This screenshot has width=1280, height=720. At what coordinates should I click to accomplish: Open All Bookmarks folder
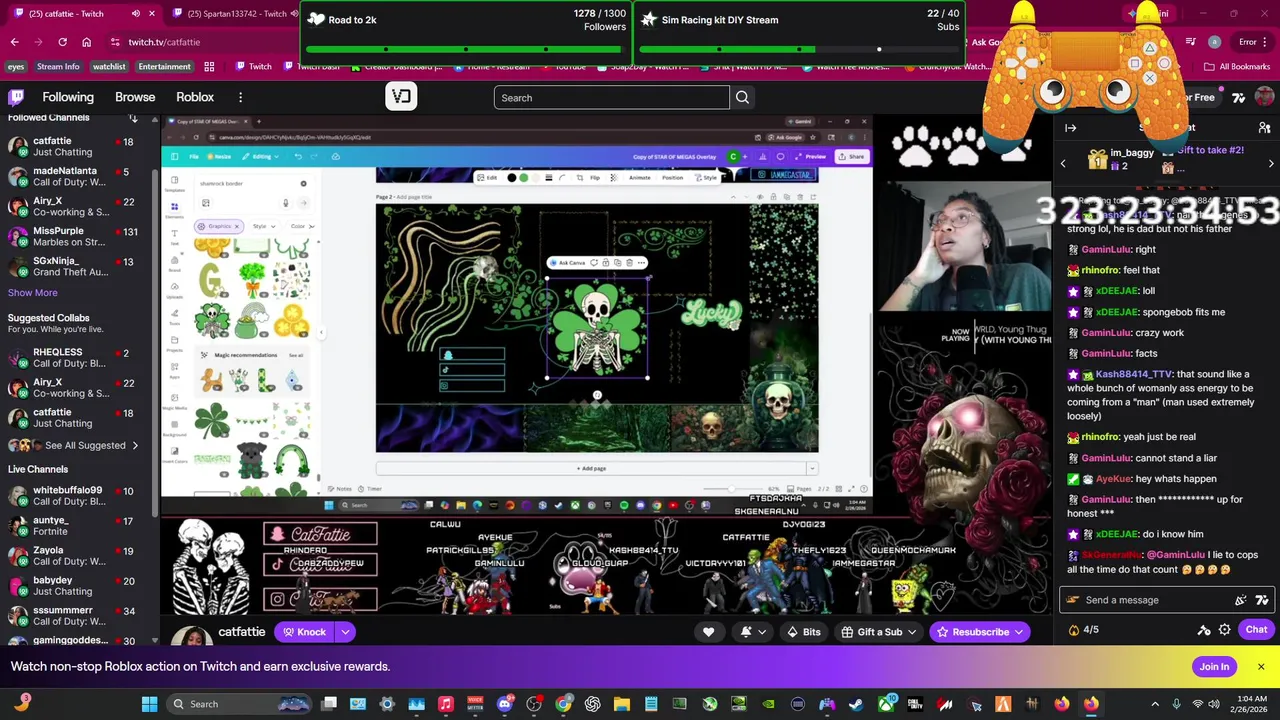point(1237,67)
